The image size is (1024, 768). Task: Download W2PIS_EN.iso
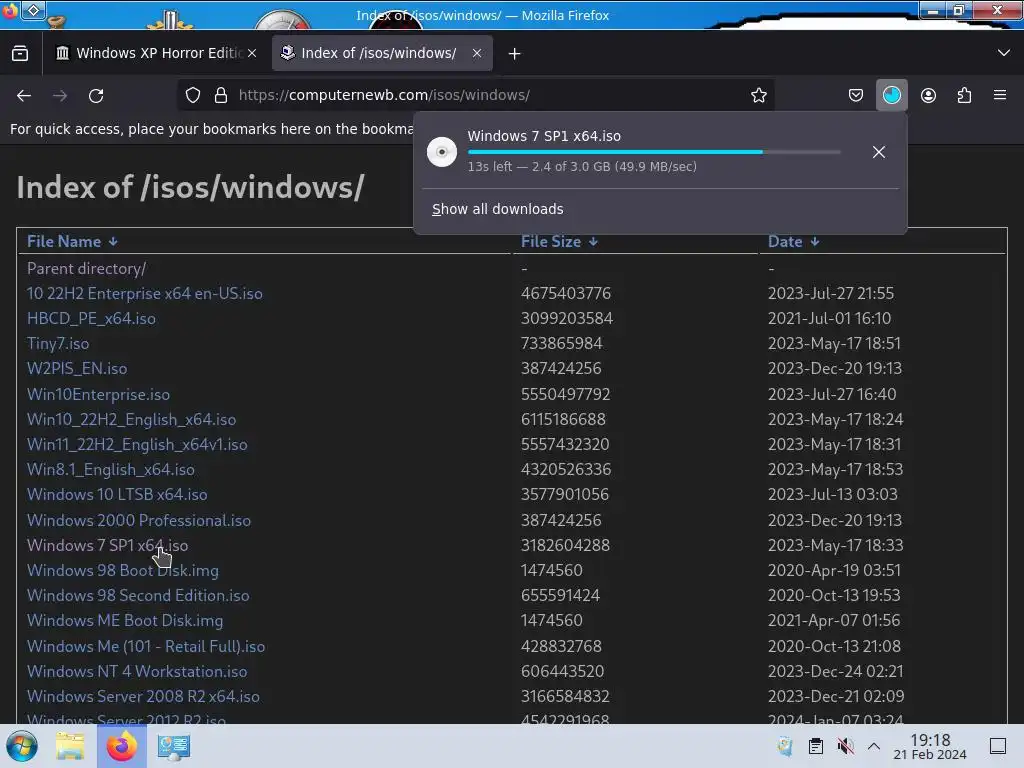pyautogui.click(x=77, y=368)
